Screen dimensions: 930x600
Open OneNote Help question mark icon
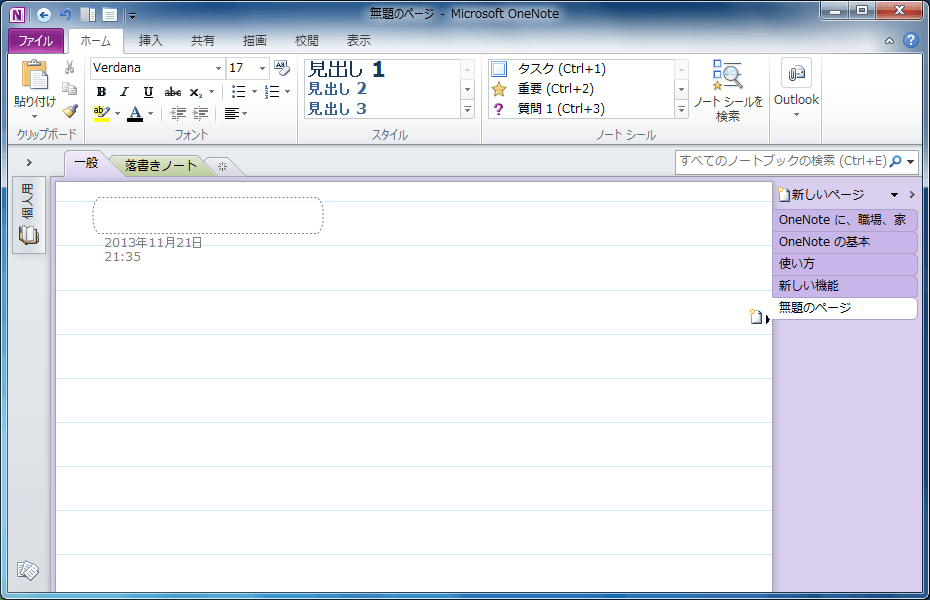coord(910,40)
